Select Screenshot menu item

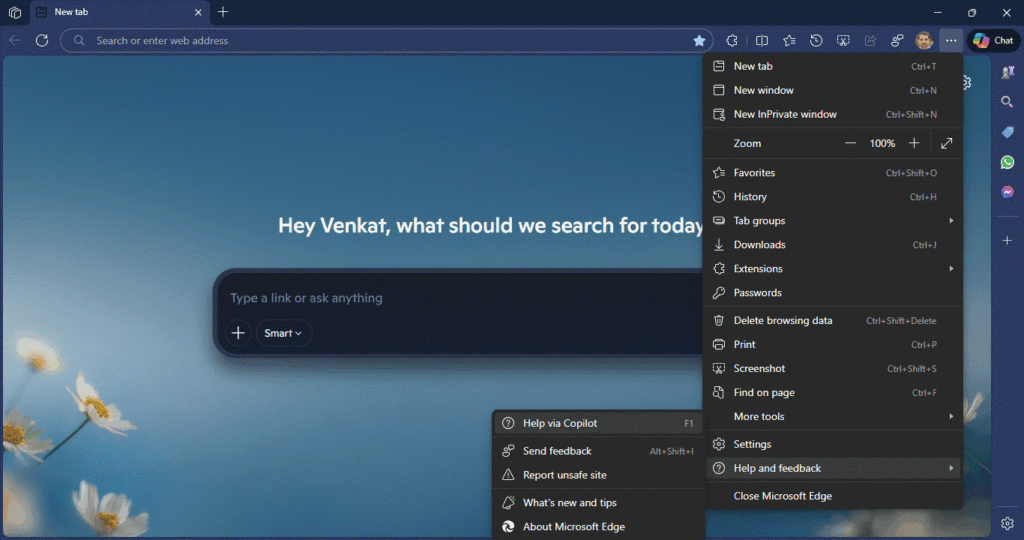[833, 368]
